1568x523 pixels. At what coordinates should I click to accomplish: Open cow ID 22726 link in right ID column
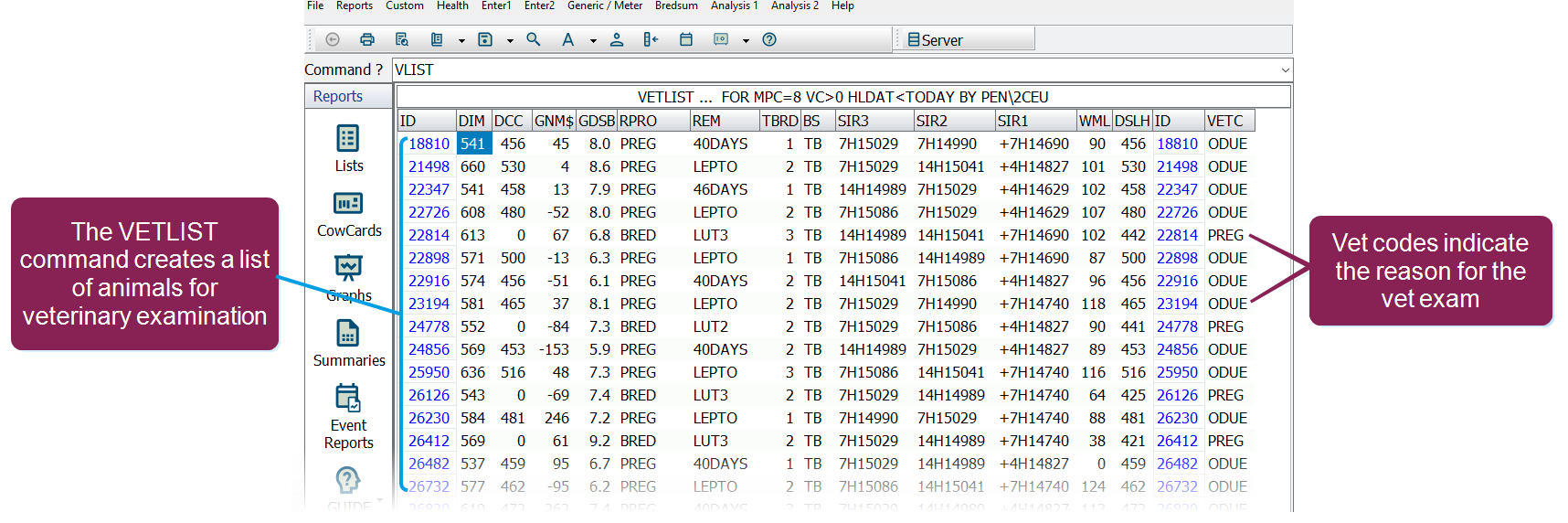(1177, 212)
